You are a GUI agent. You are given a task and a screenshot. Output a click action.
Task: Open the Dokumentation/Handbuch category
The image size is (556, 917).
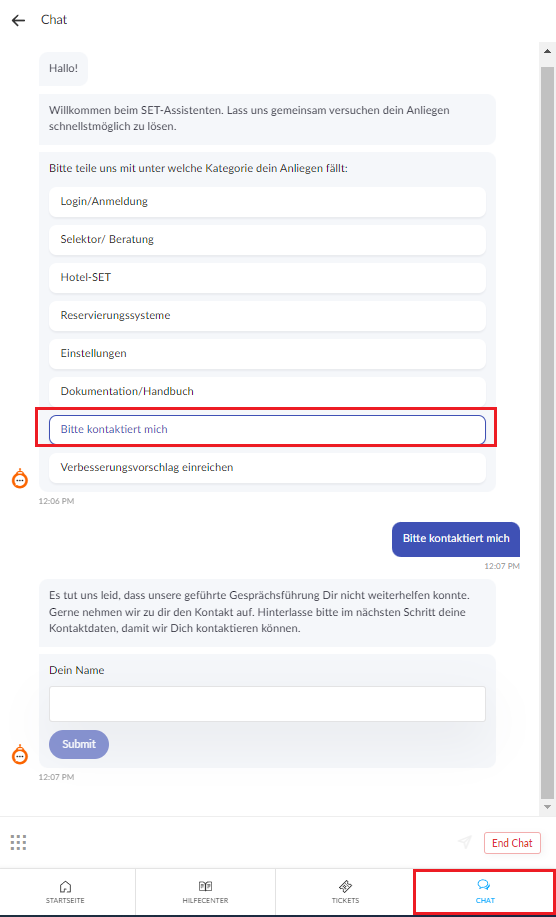pos(267,392)
